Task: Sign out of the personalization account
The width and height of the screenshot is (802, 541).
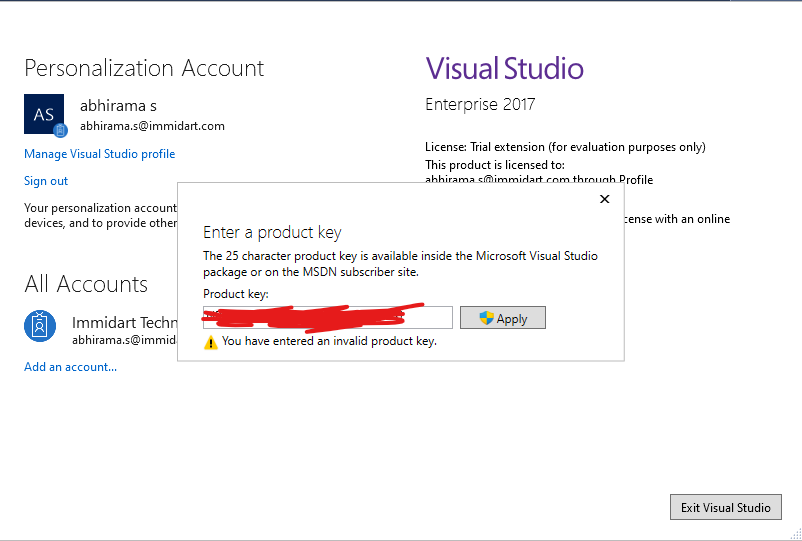Action: 46,181
